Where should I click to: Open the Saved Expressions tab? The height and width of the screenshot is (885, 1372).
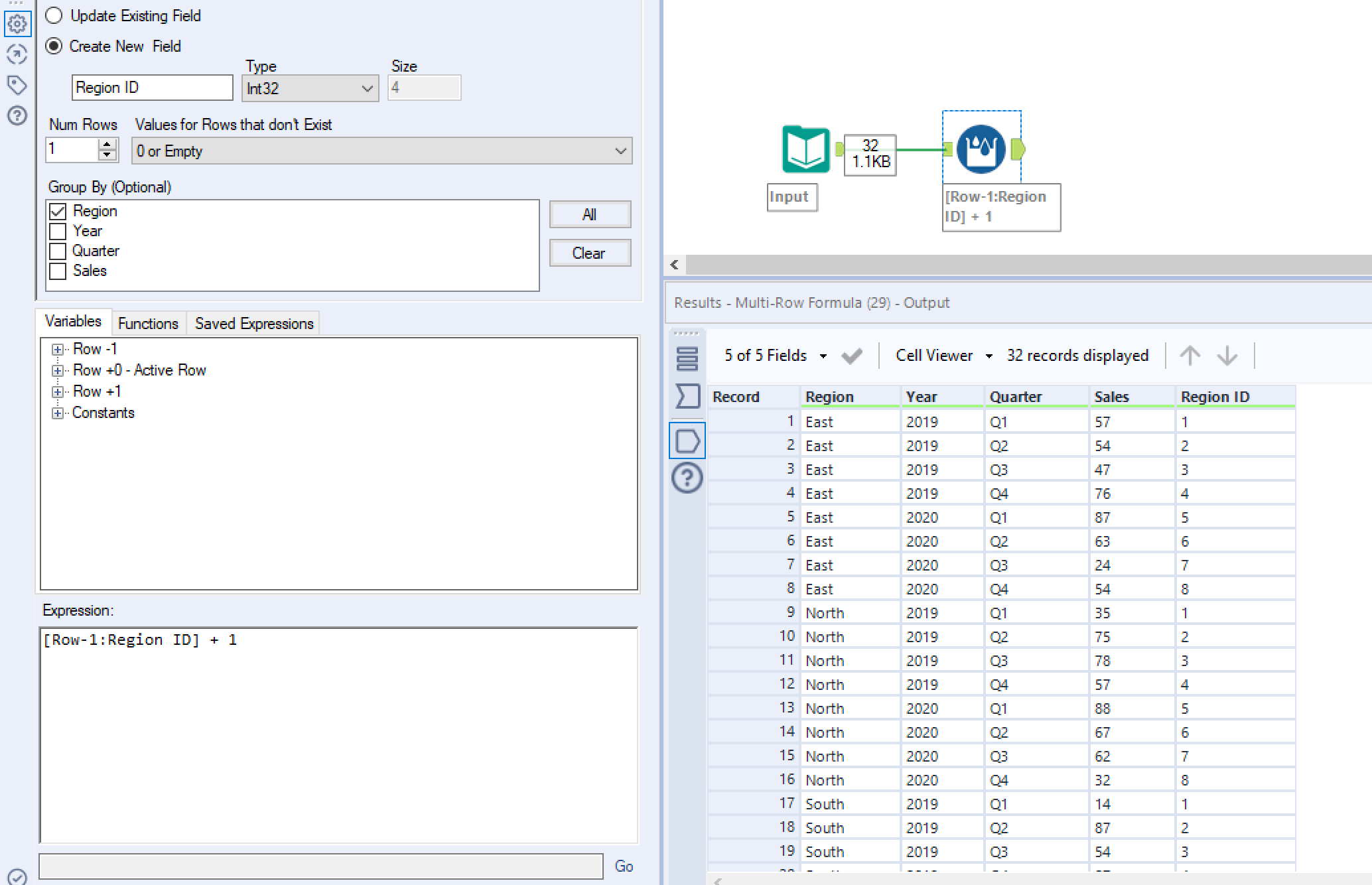pos(253,323)
